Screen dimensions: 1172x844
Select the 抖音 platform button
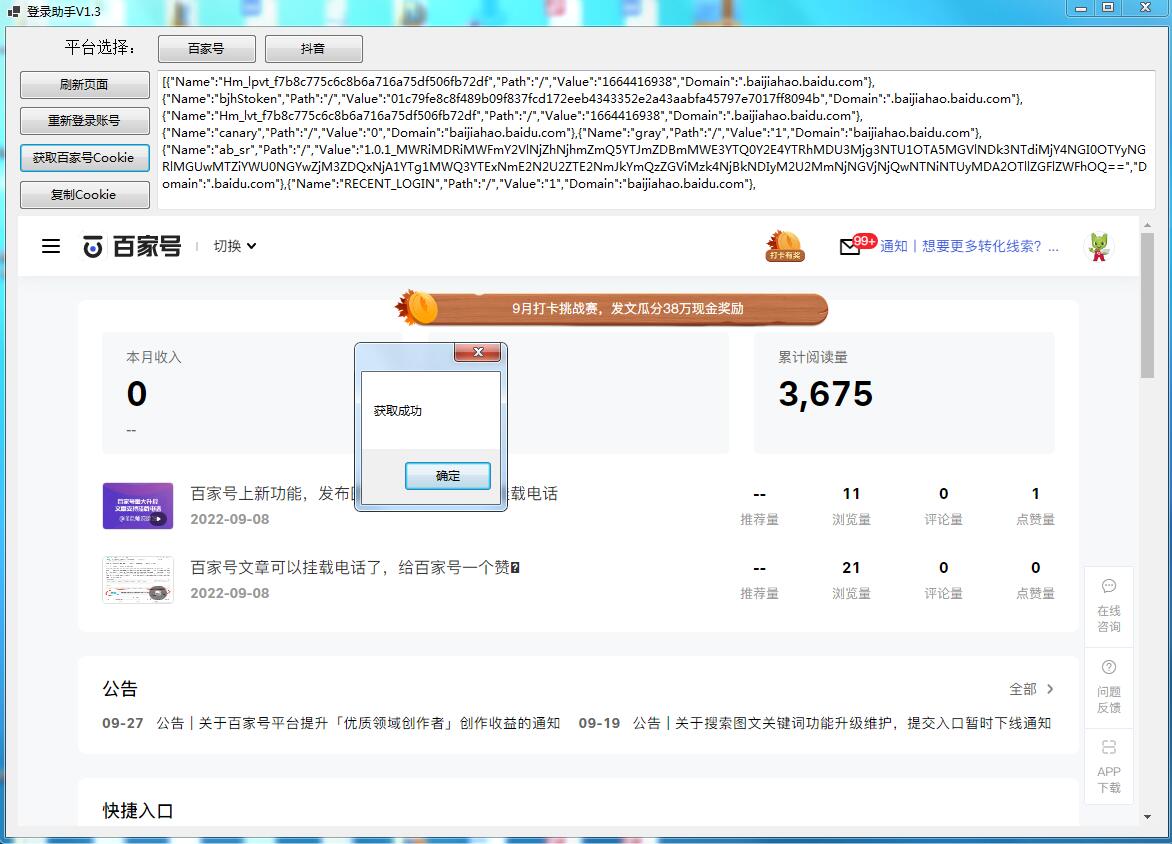[313, 49]
